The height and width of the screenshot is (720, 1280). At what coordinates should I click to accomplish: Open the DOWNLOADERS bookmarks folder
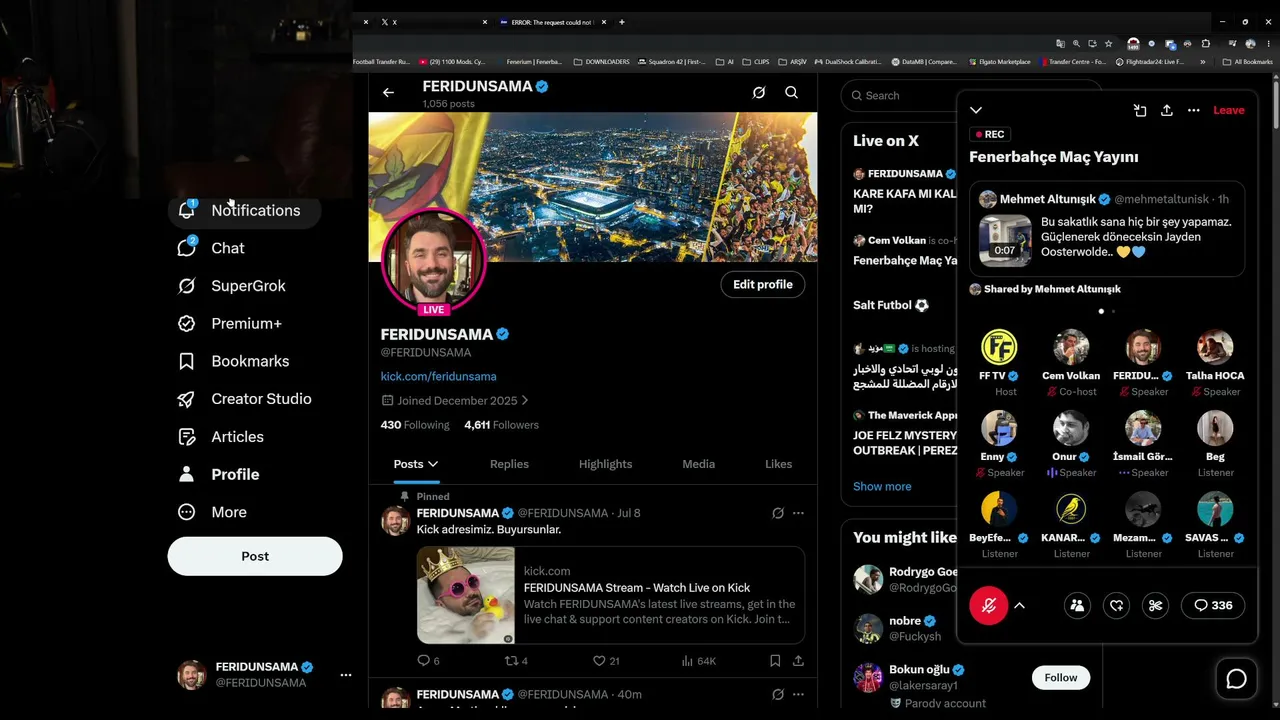pos(601,62)
